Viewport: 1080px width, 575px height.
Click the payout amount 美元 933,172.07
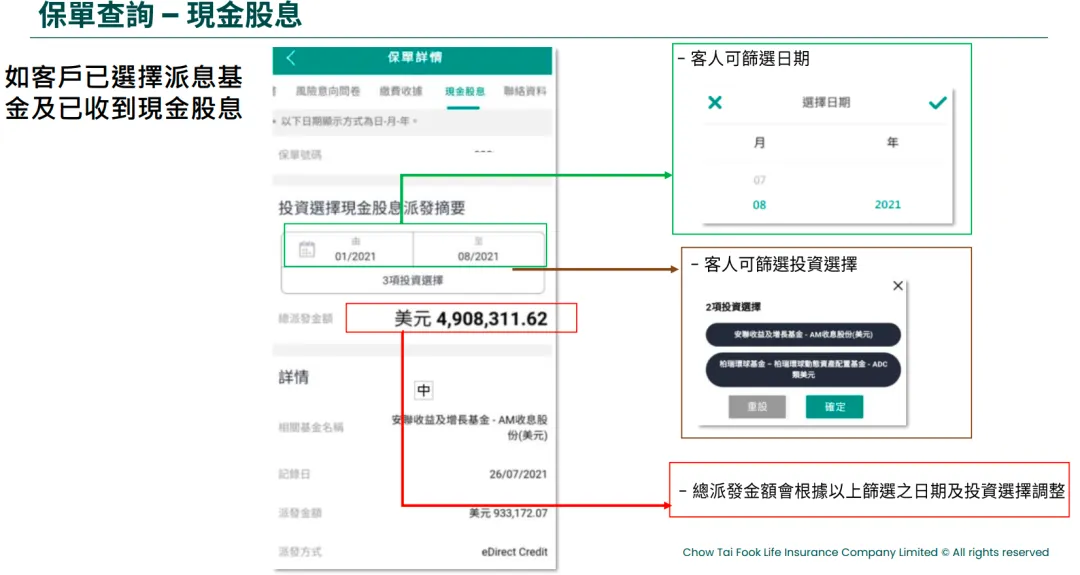point(508,513)
